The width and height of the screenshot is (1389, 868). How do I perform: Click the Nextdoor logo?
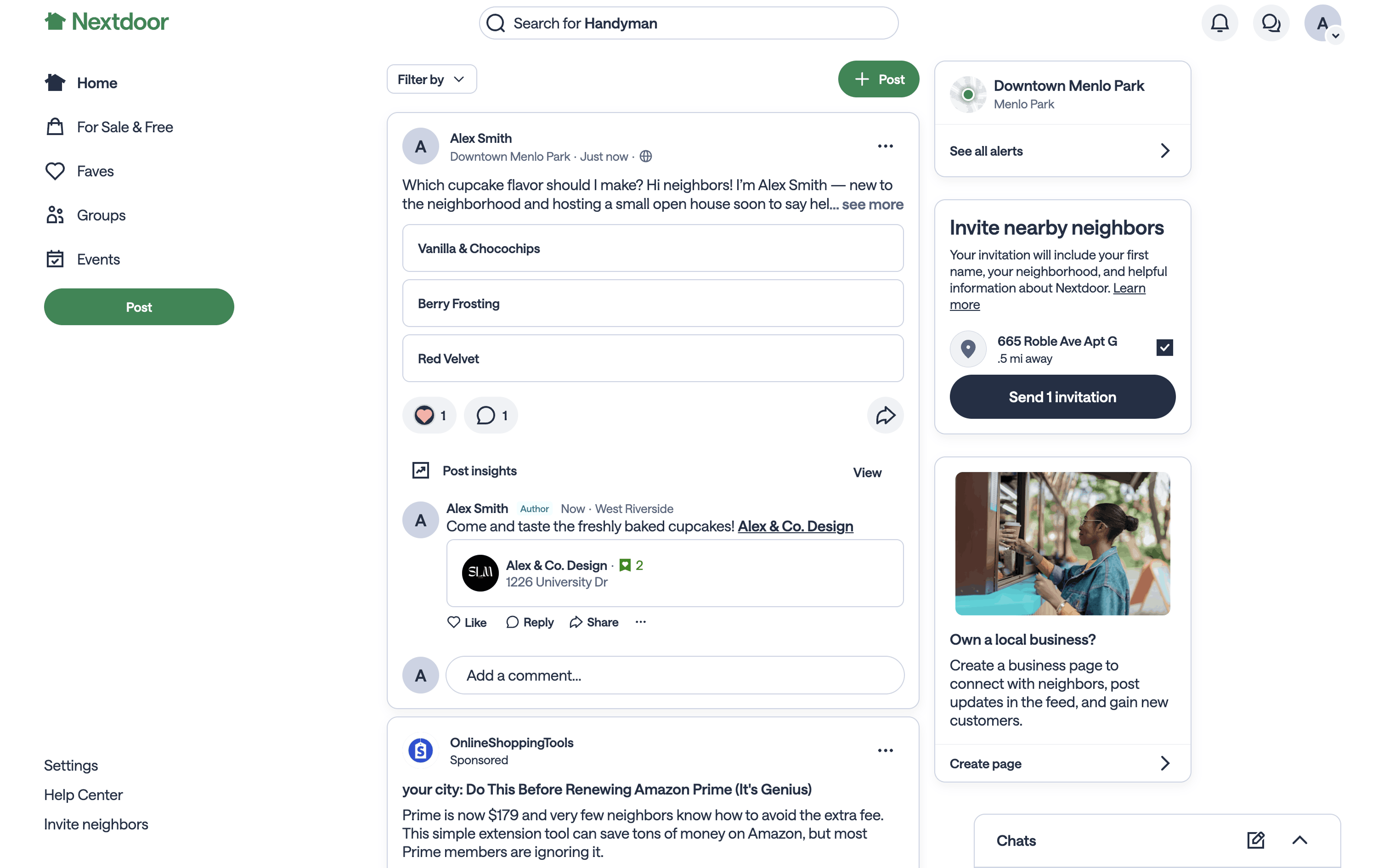click(107, 22)
